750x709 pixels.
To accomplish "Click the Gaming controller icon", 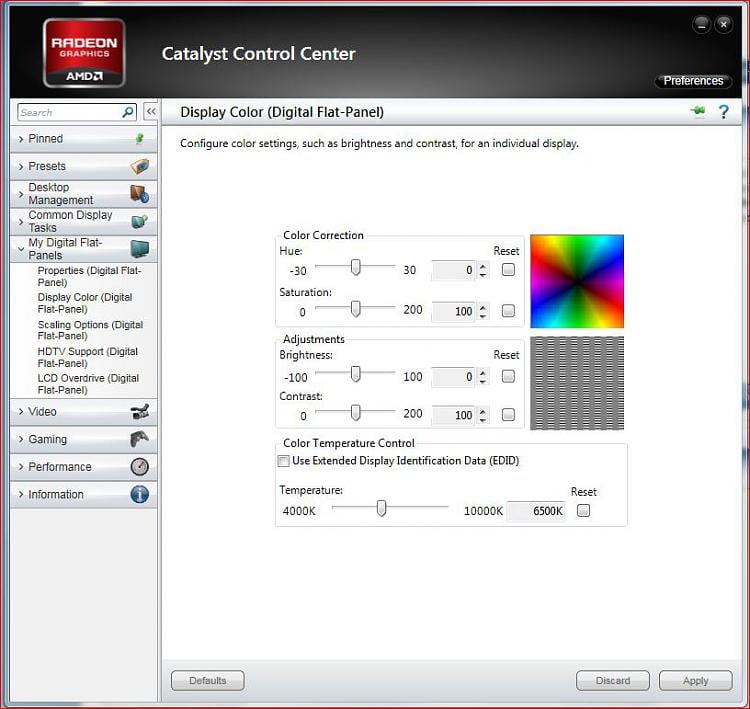I will [x=140, y=439].
